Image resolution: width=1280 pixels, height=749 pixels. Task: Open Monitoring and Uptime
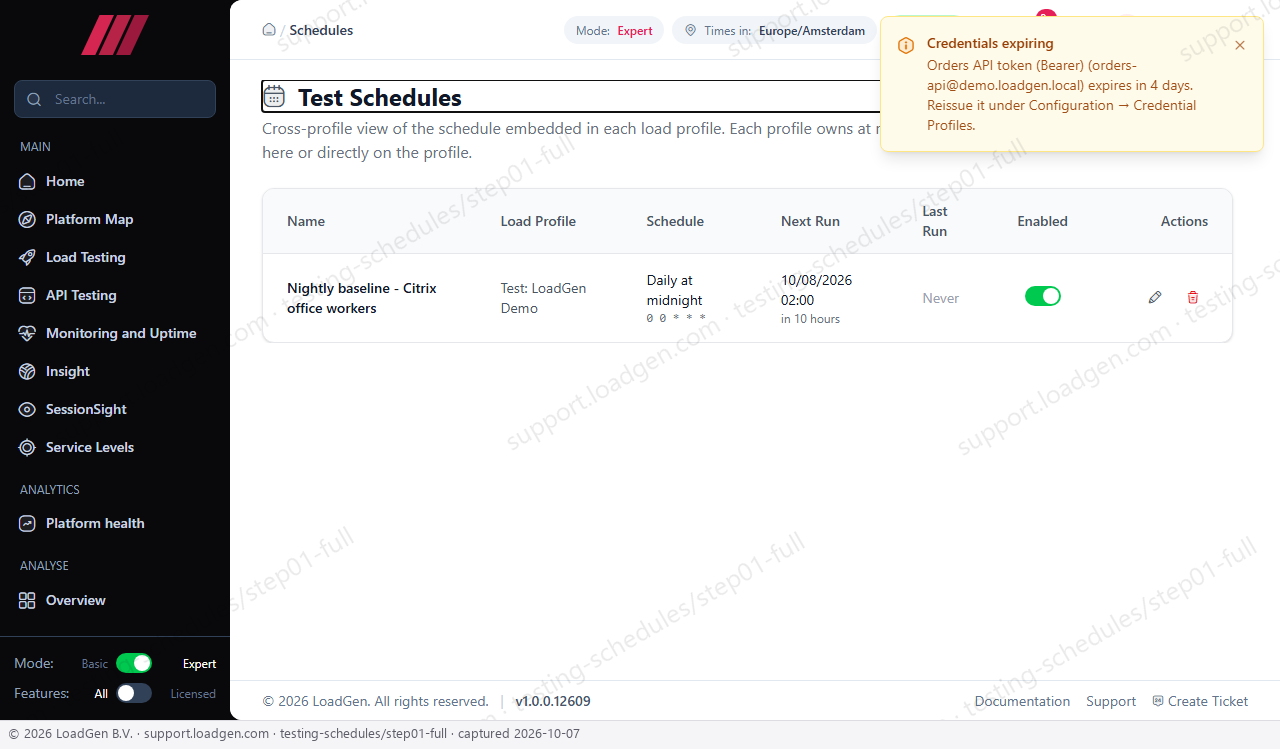(x=115, y=333)
